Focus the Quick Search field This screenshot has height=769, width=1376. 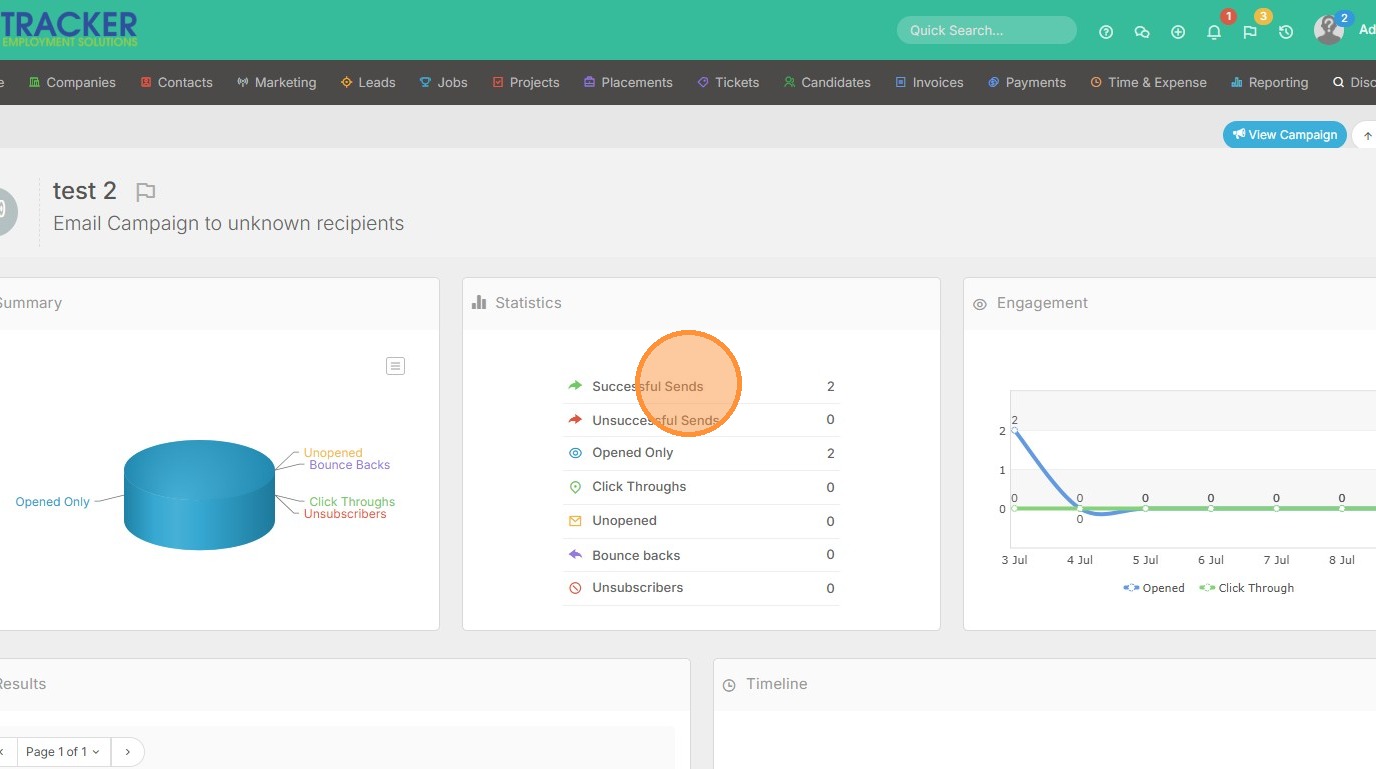(986, 30)
